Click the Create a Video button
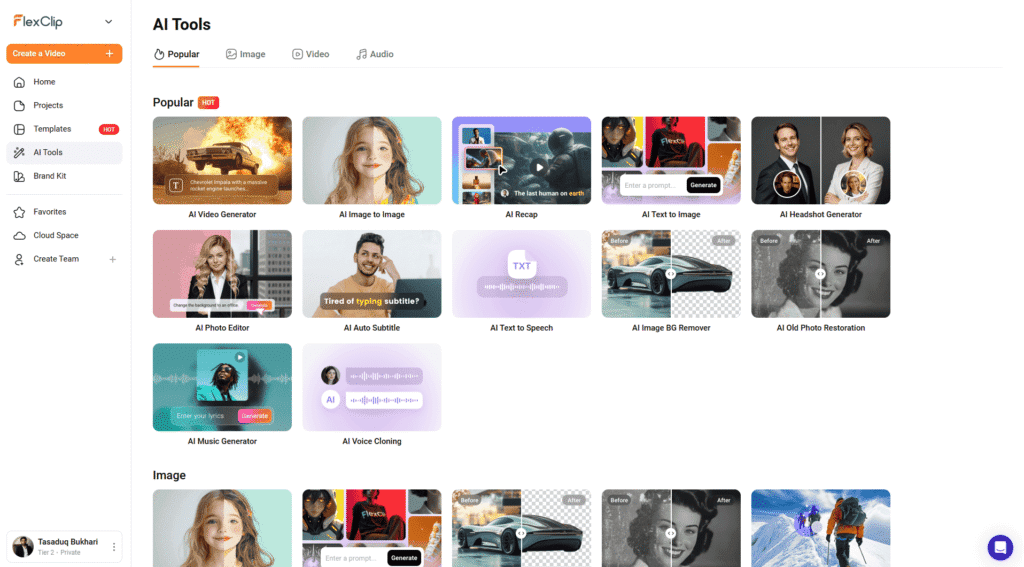The width and height of the screenshot is (1024, 567). (x=64, y=54)
